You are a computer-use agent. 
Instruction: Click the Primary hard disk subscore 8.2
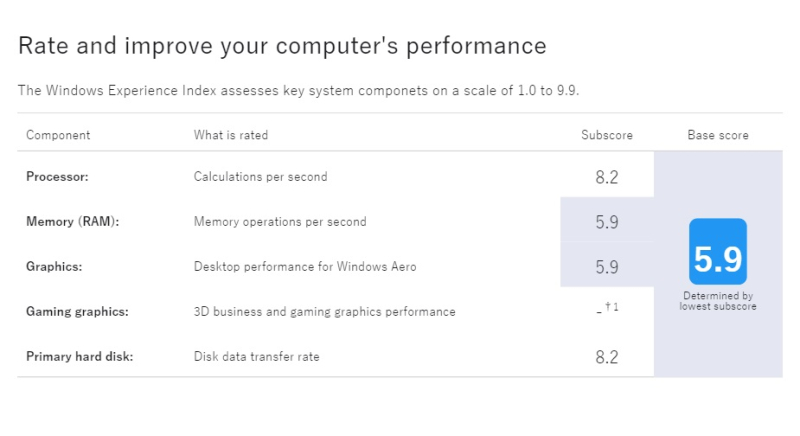point(607,357)
